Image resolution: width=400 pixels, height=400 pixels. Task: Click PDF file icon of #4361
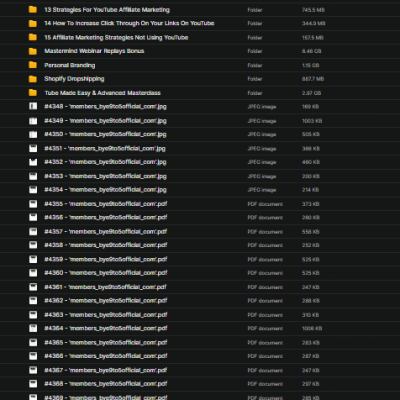33,287
